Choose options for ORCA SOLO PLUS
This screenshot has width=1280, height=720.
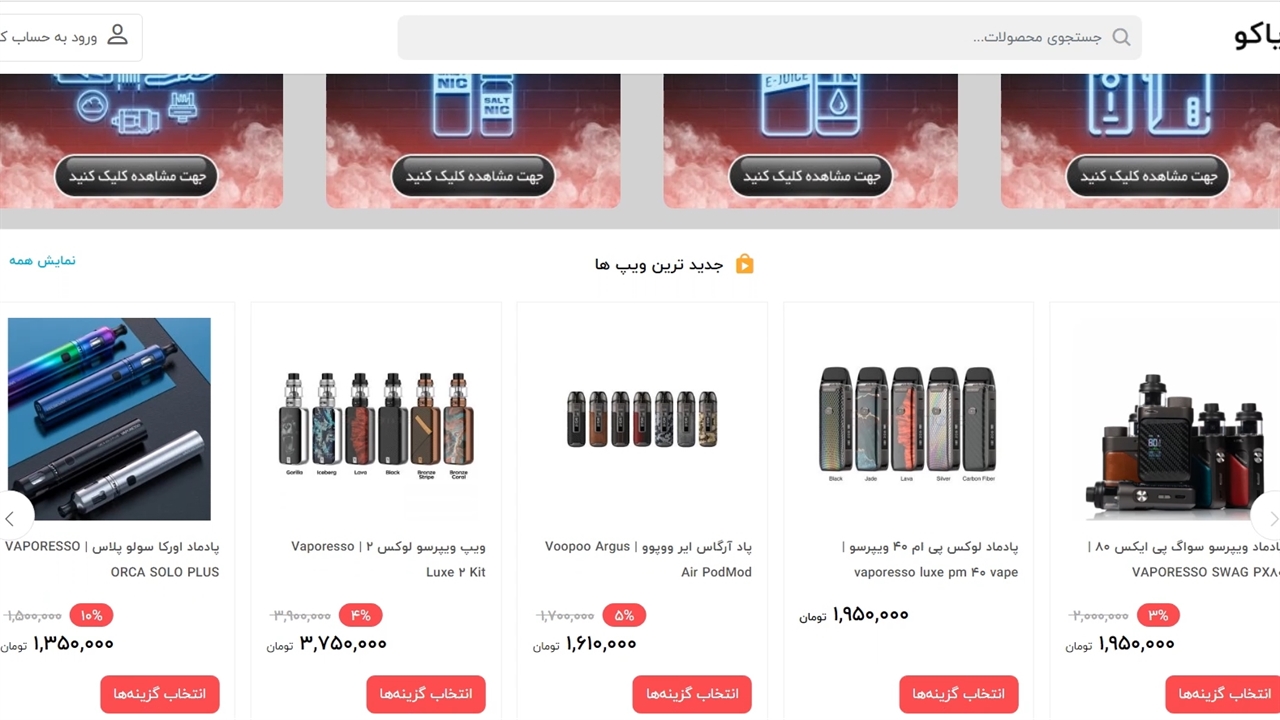[160, 694]
